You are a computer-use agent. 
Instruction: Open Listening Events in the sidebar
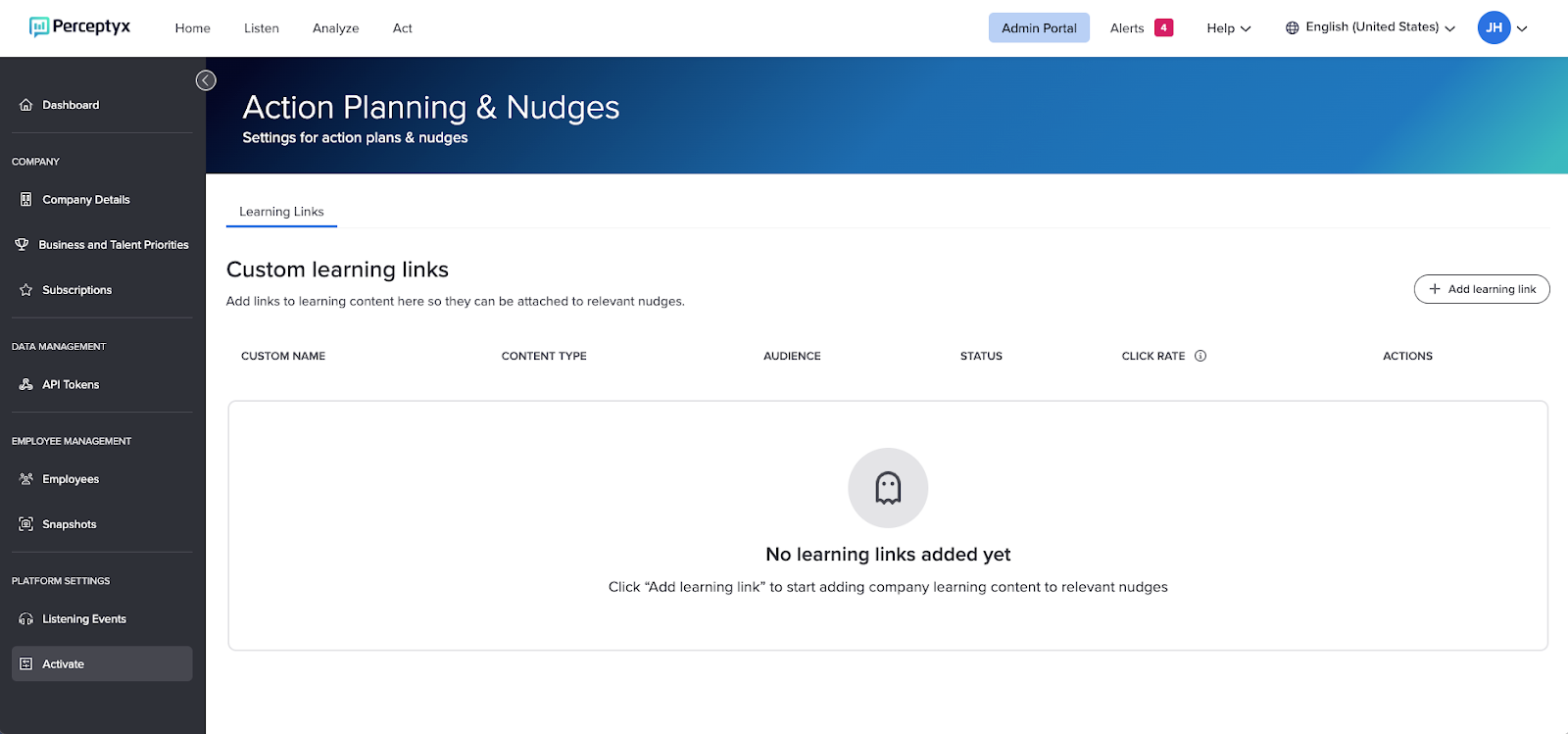click(102, 619)
